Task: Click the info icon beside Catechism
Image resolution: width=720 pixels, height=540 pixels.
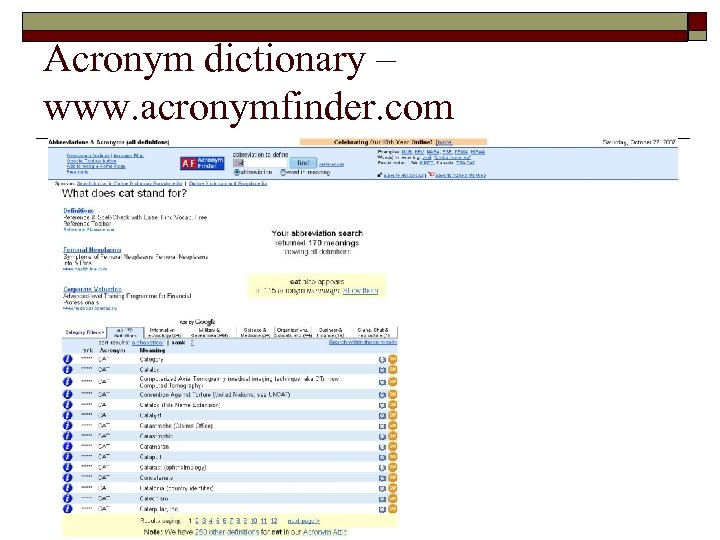Action: [x=68, y=499]
